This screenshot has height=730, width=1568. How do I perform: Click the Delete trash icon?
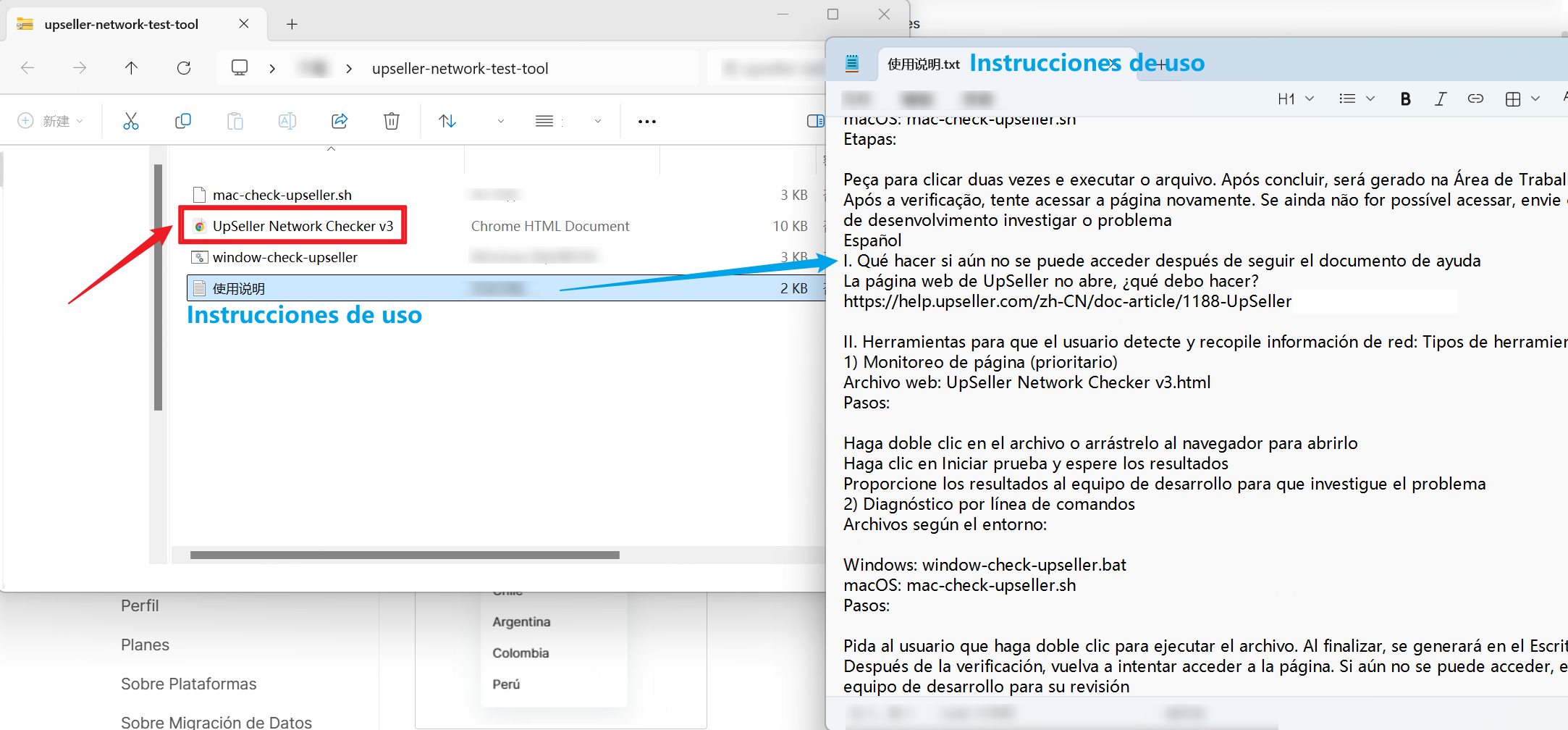coord(392,120)
